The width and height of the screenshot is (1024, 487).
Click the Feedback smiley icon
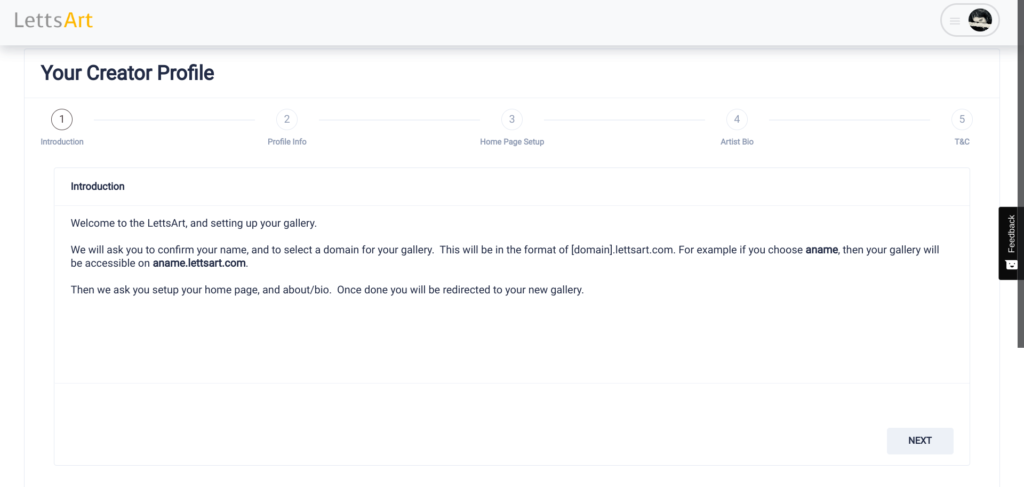point(1011,265)
